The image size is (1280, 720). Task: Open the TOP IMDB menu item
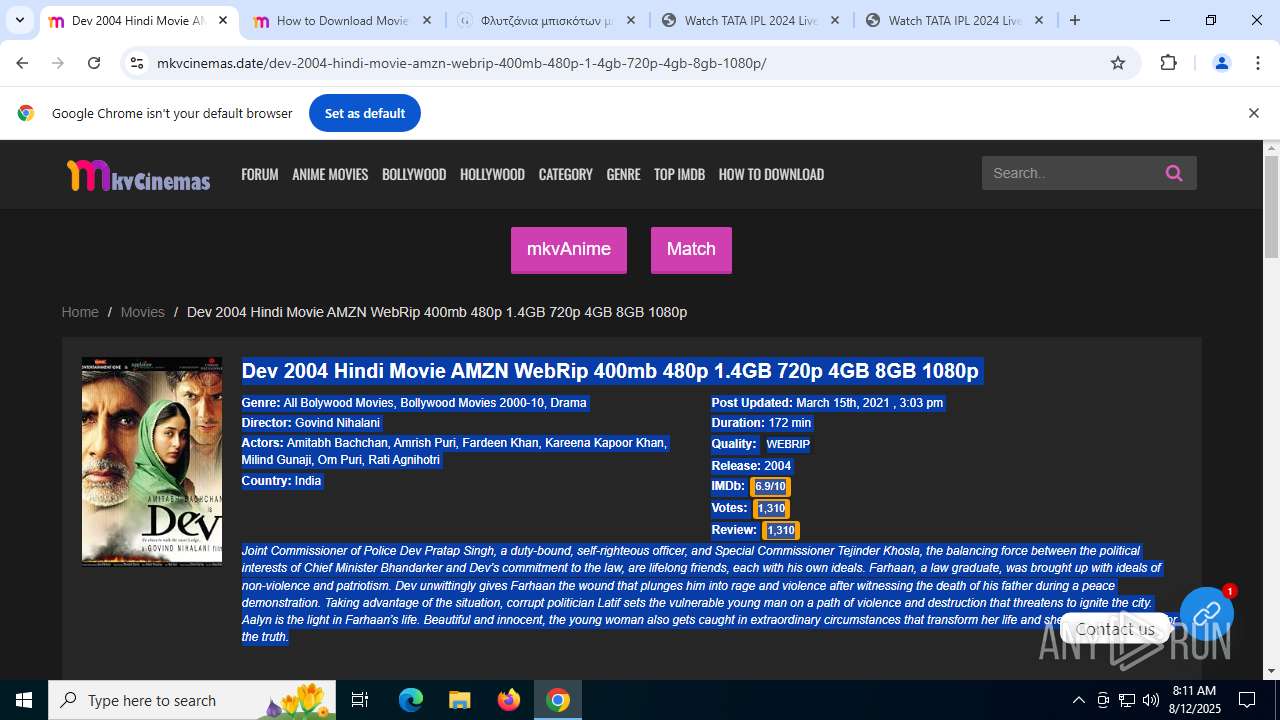pos(679,174)
